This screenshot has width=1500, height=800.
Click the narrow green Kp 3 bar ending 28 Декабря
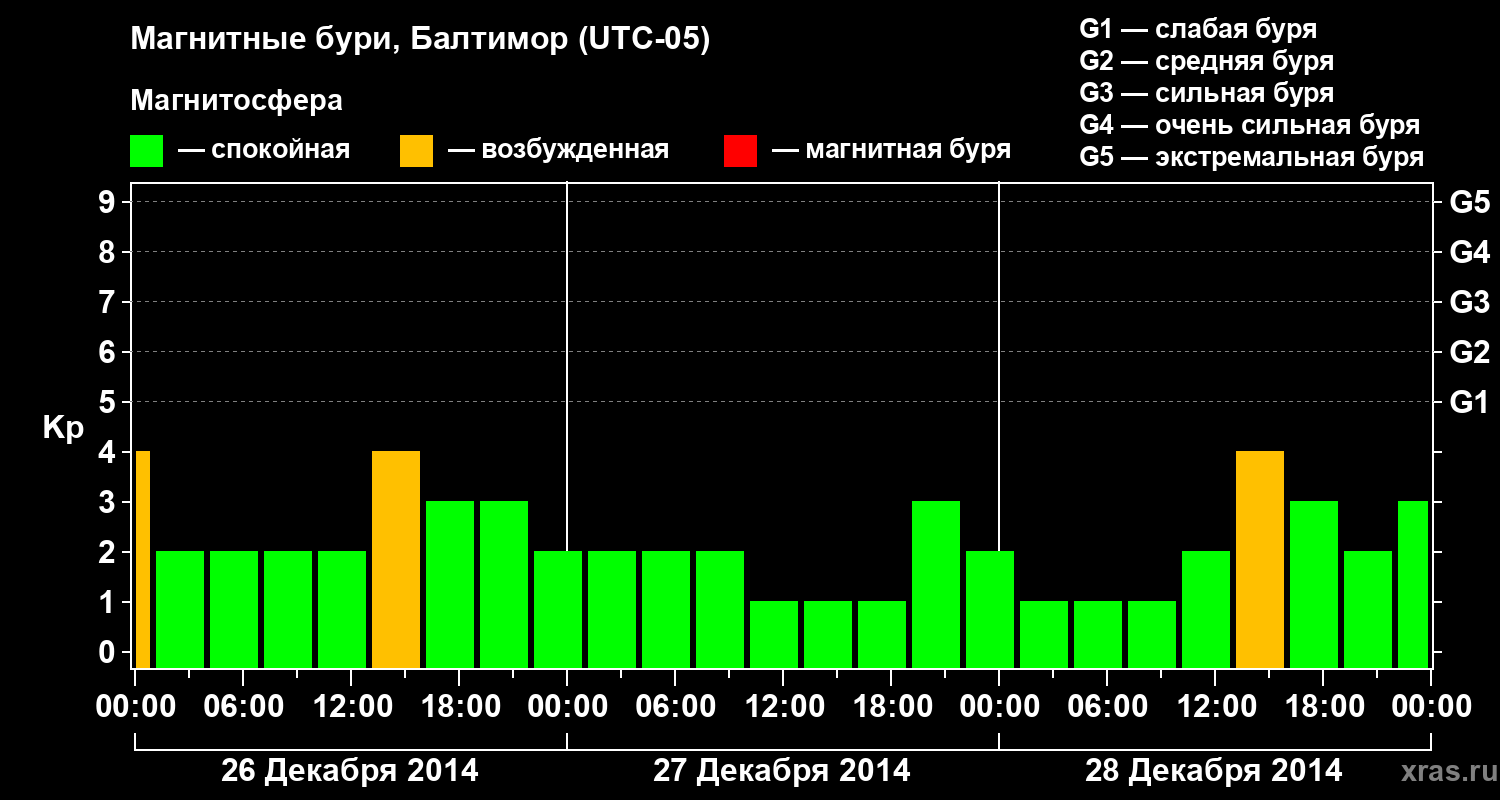pos(1413,585)
